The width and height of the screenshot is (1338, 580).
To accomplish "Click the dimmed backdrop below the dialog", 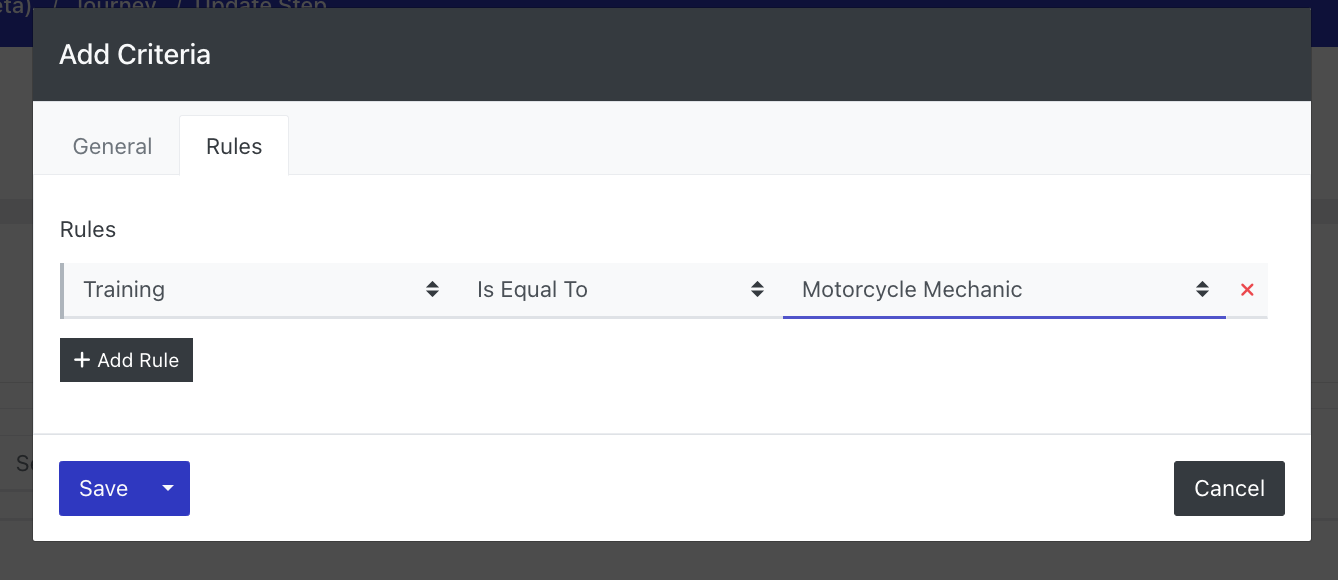I will pos(668,562).
